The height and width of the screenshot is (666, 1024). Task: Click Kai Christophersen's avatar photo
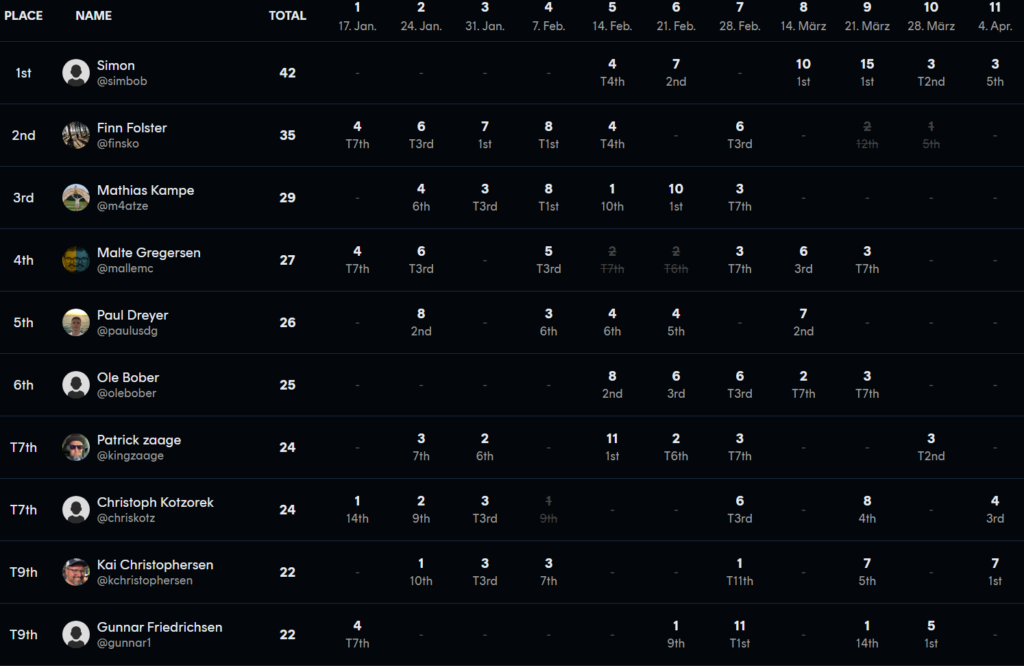(x=76, y=572)
